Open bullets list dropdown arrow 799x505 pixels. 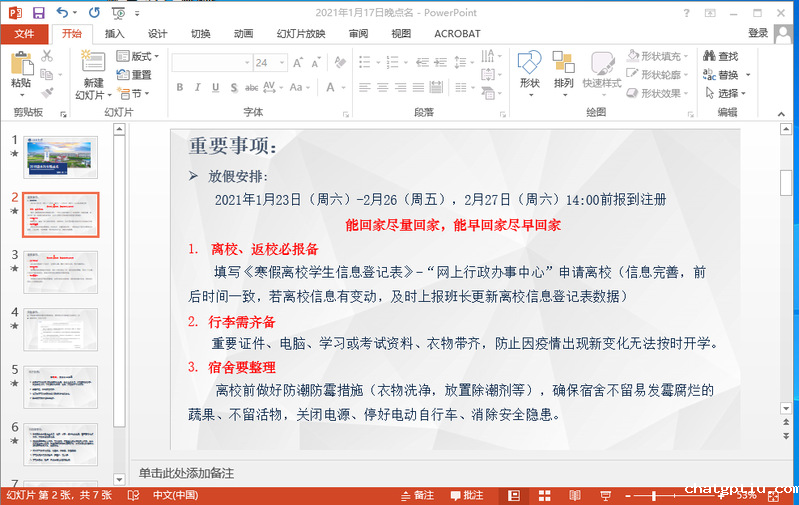(378, 63)
